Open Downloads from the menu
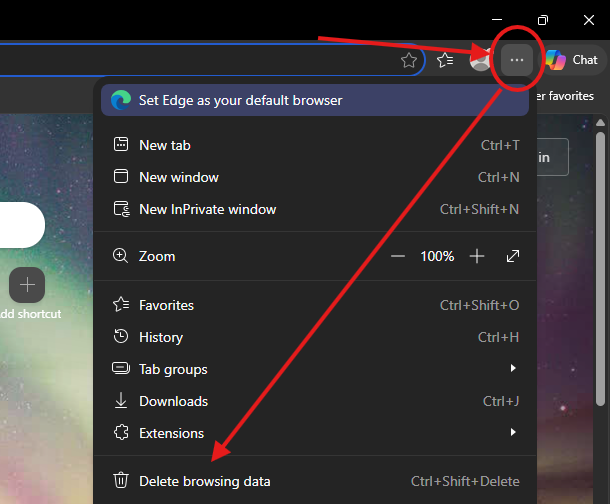 tap(315, 401)
